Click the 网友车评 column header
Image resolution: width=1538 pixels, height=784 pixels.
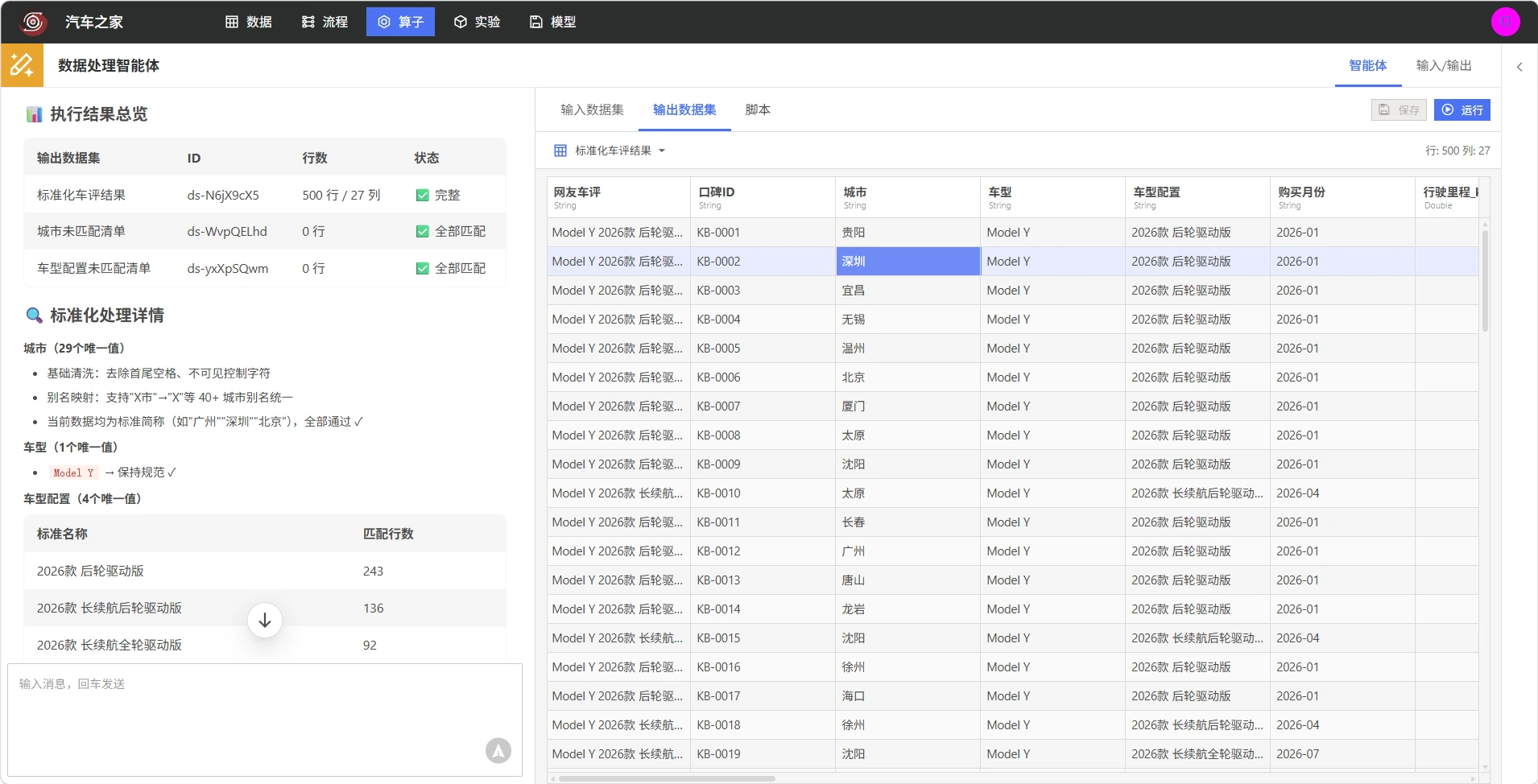pos(618,197)
